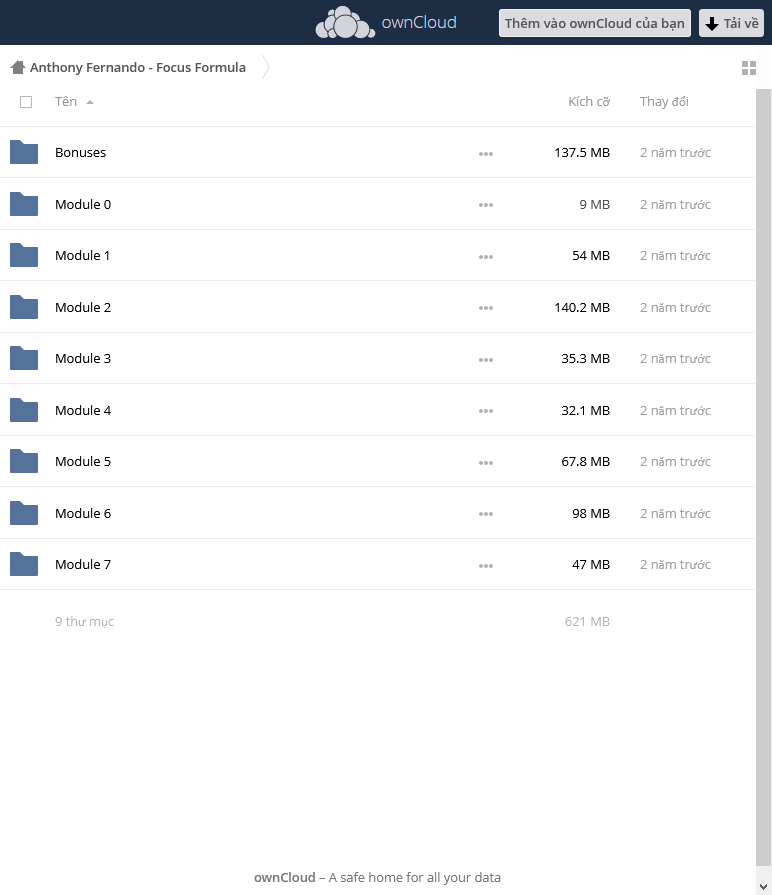Sort by Tên column arrow
This screenshot has width=772, height=895.
pos(90,102)
